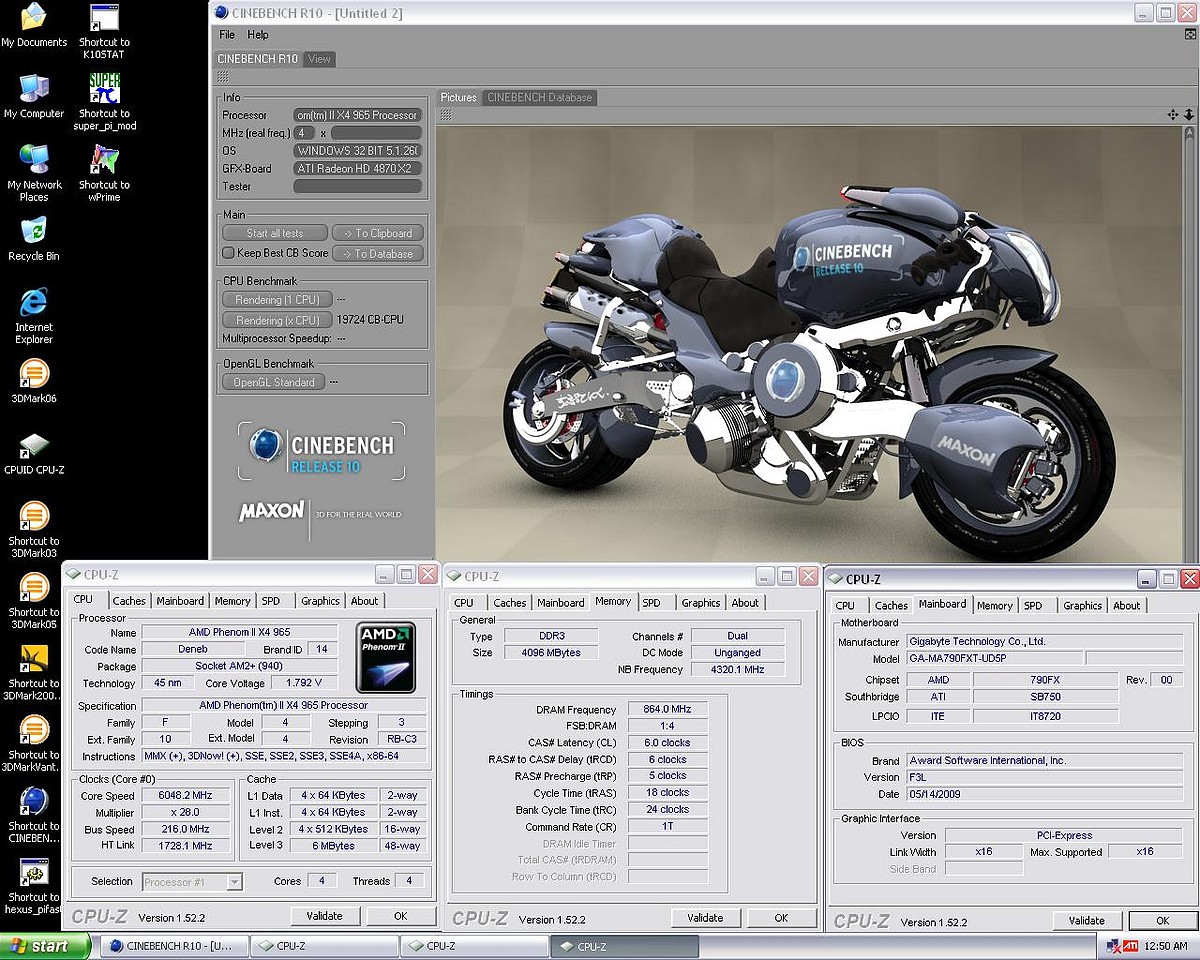Open Caches tab in the left CPU-Z window
1200x960 pixels.
[x=129, y=601]
